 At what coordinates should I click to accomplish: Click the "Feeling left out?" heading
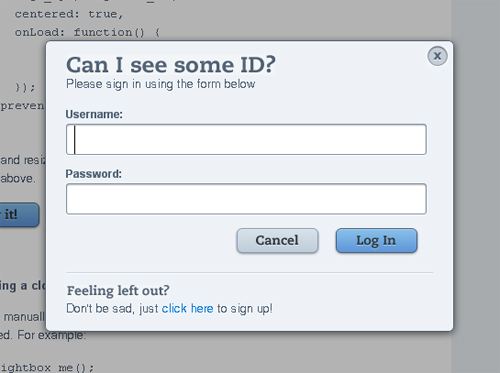(118, 291)
